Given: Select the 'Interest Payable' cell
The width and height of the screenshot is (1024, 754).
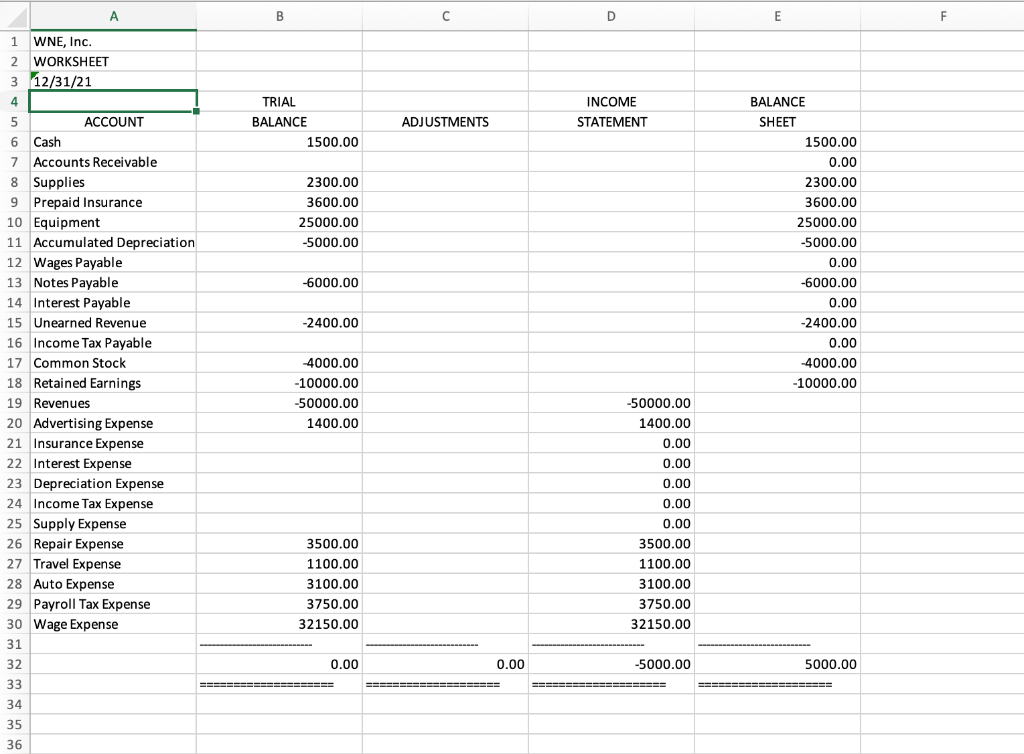Looking at the screenshot, I should (113, 302).
